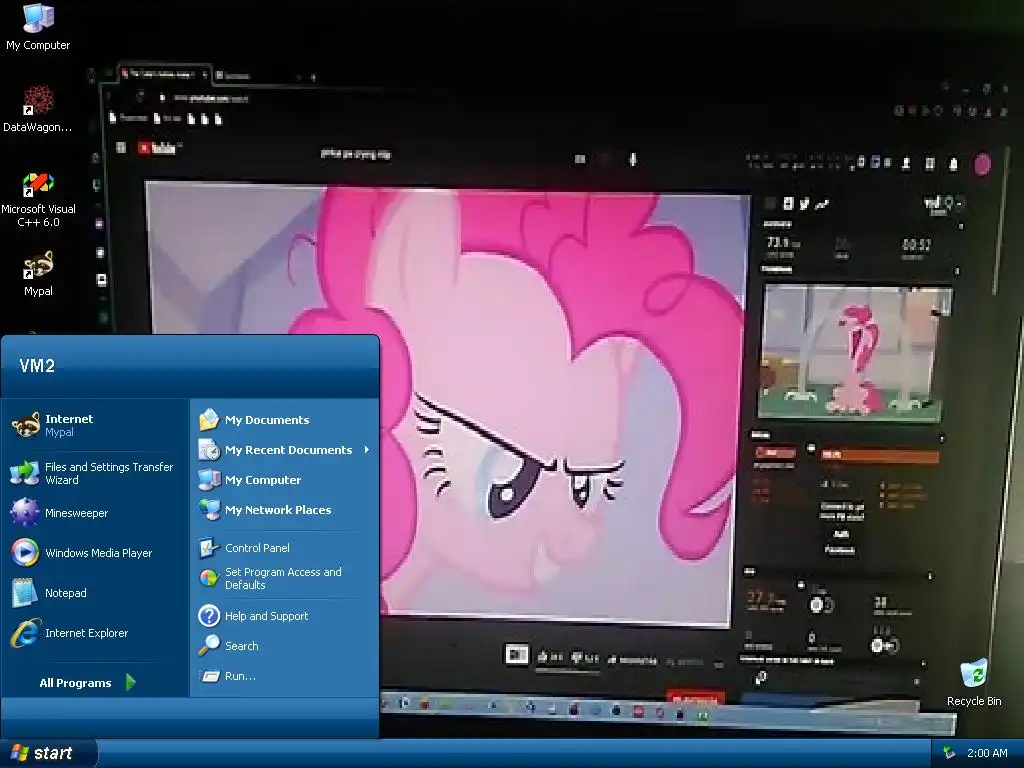
Task: Open Help and Support
Action: 284,615
